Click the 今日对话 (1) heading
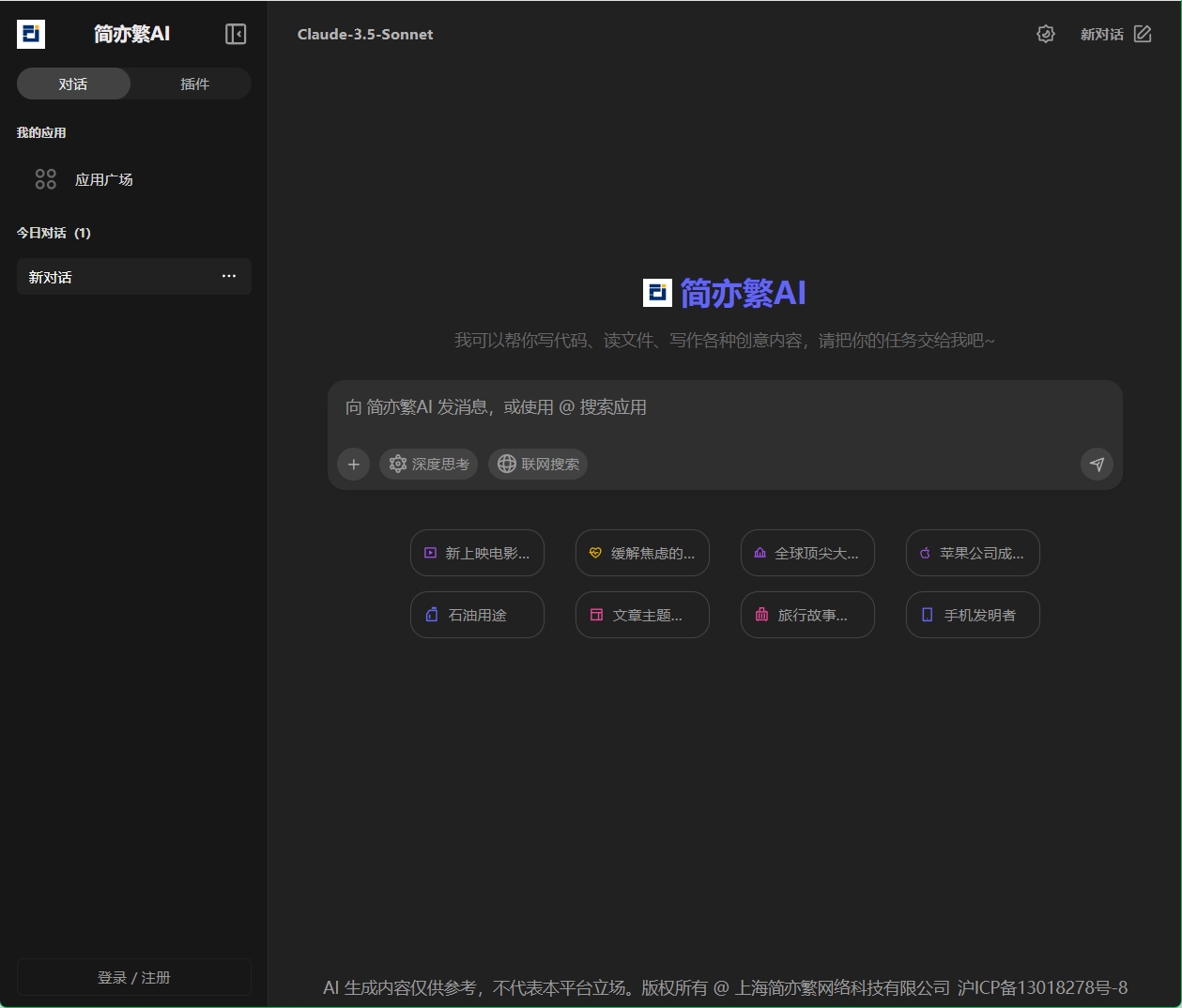1182x1008 pixels. coord(54,233)
